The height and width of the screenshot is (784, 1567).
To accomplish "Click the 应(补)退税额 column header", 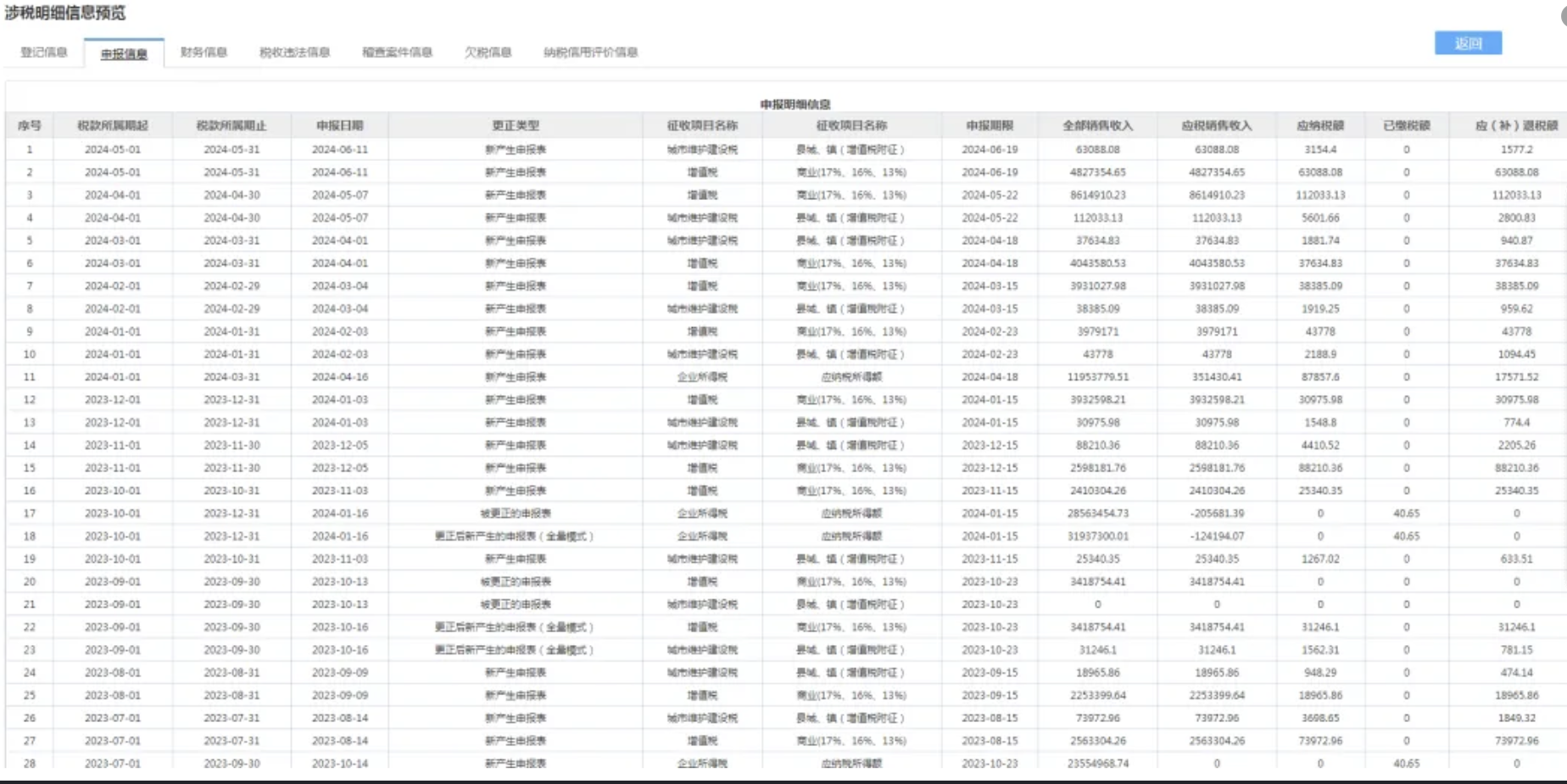I will 1516,125.
